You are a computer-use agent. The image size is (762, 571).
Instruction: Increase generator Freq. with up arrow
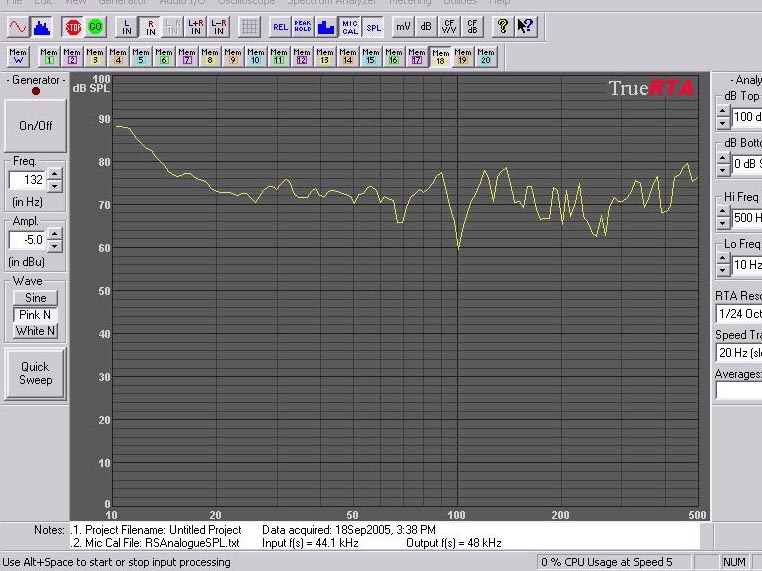coord(55,174)
